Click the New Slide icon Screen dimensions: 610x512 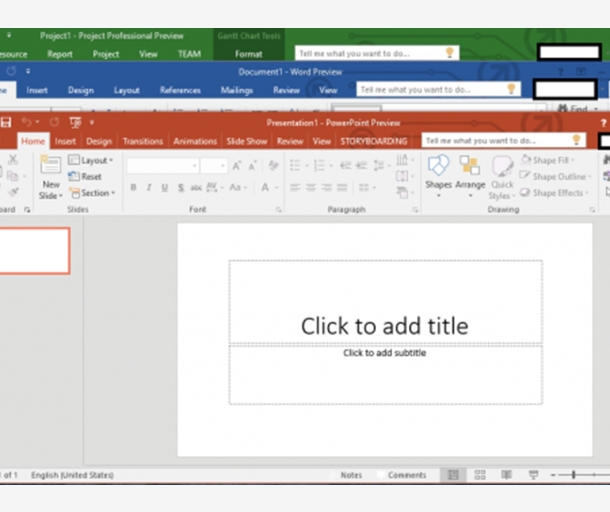pos(50,170)
